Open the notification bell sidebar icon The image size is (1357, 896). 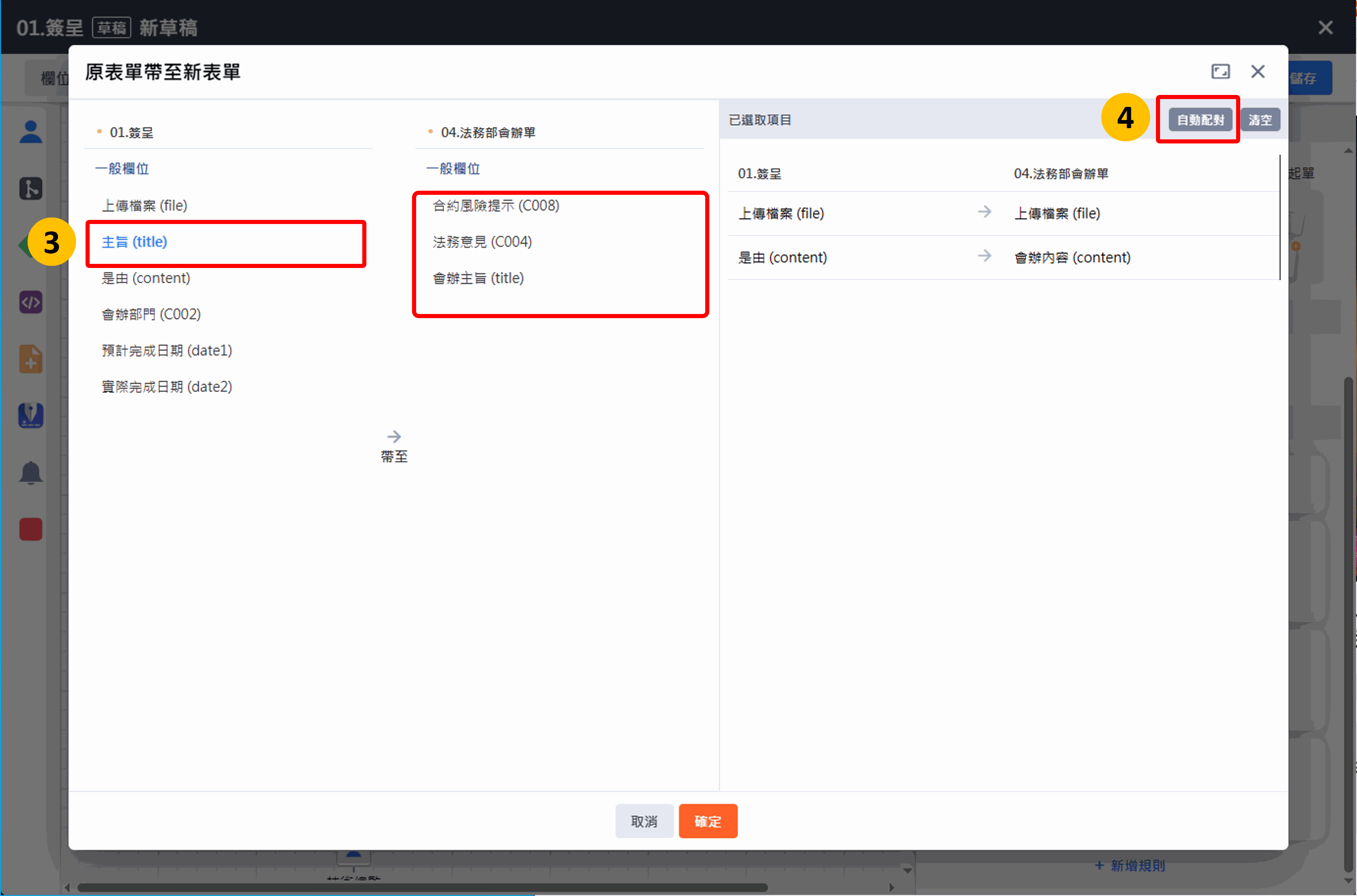pos(31,473)
